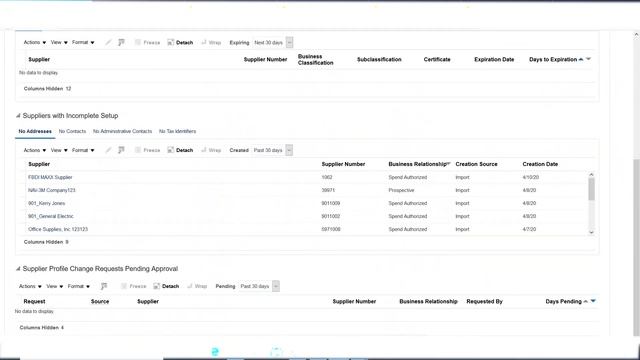Toggle Query By Example in Pending Approval toolbar
This screenshot has height=360, width=640.
(x=104, y=287)
